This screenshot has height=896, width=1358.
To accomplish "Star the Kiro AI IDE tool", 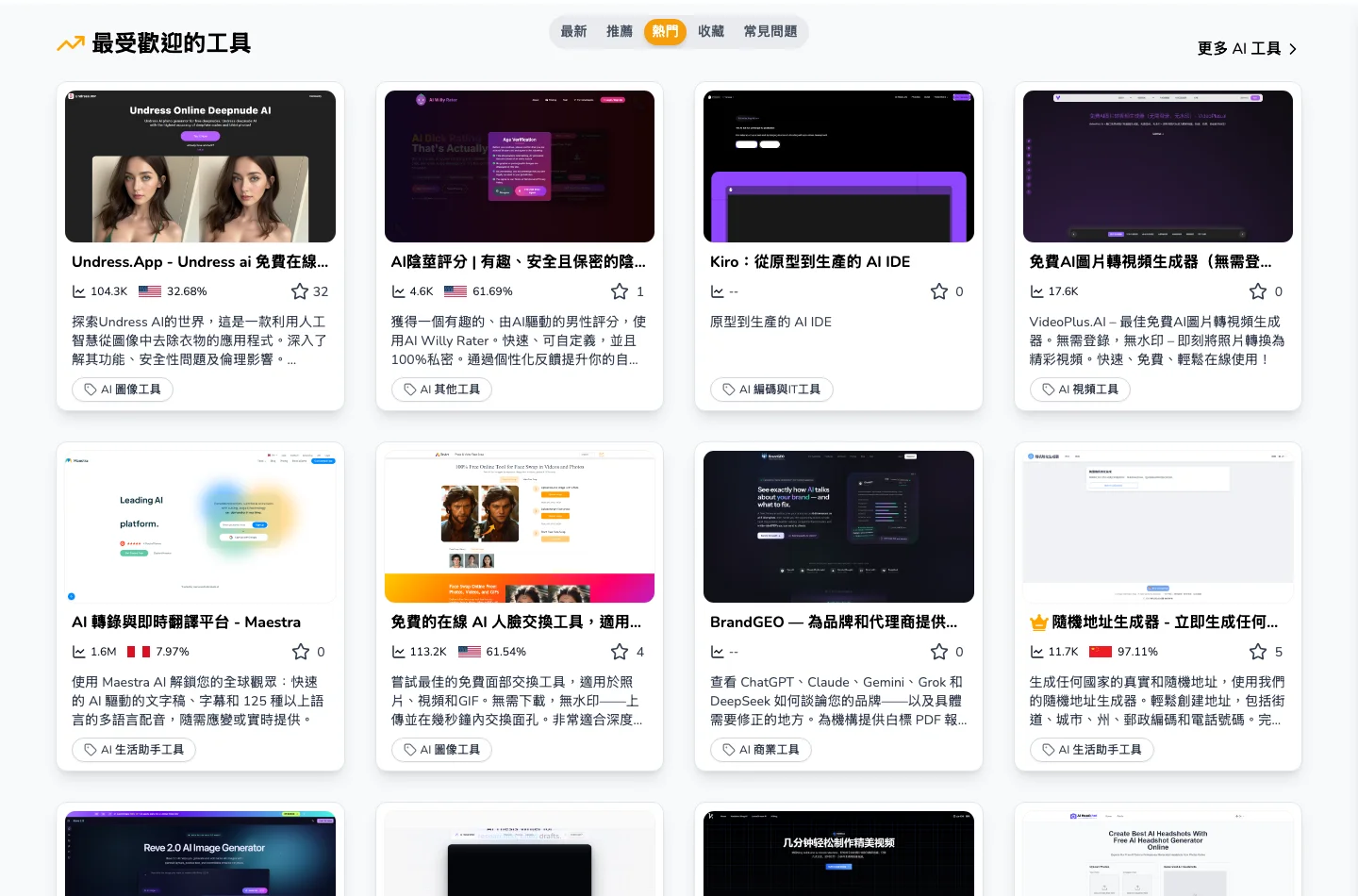I will point(939,291).
